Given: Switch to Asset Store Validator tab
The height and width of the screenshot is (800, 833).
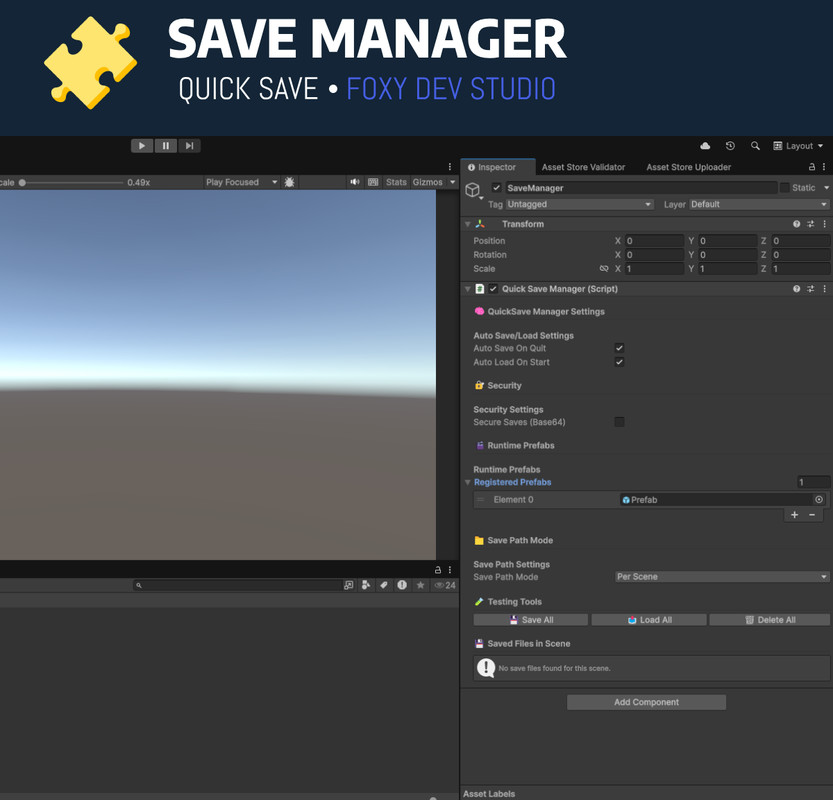Looking at the screenshot, I should [583, 167].
